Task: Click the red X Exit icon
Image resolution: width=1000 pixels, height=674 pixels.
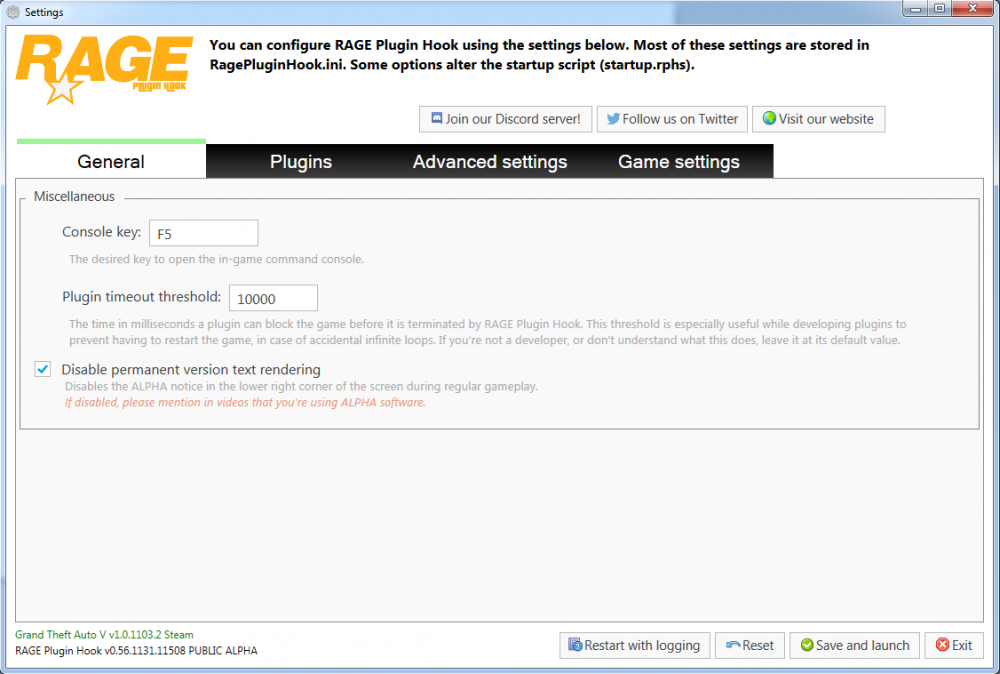Action: coord(942,645)
